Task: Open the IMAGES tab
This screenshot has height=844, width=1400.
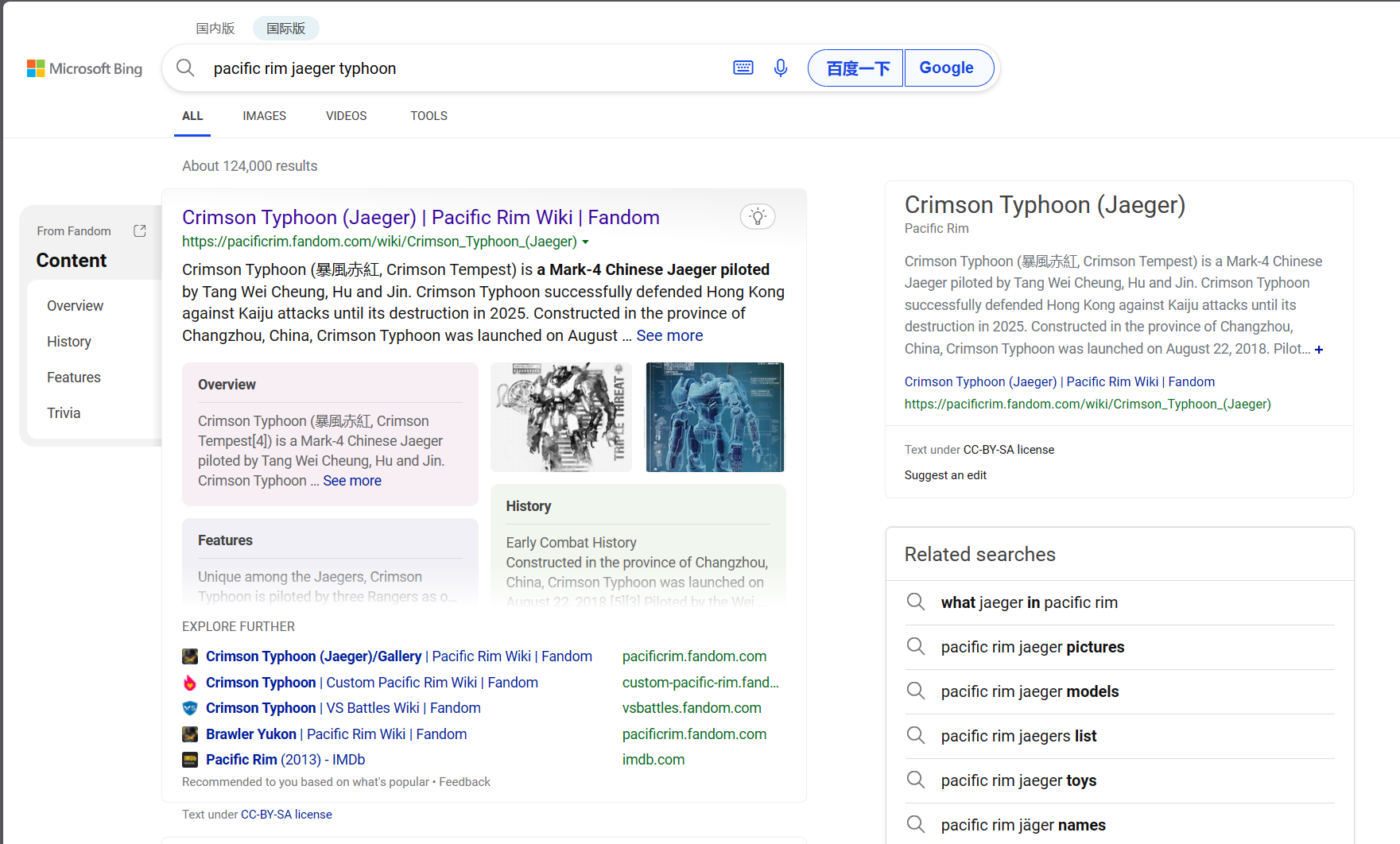Action: [264, 116]
